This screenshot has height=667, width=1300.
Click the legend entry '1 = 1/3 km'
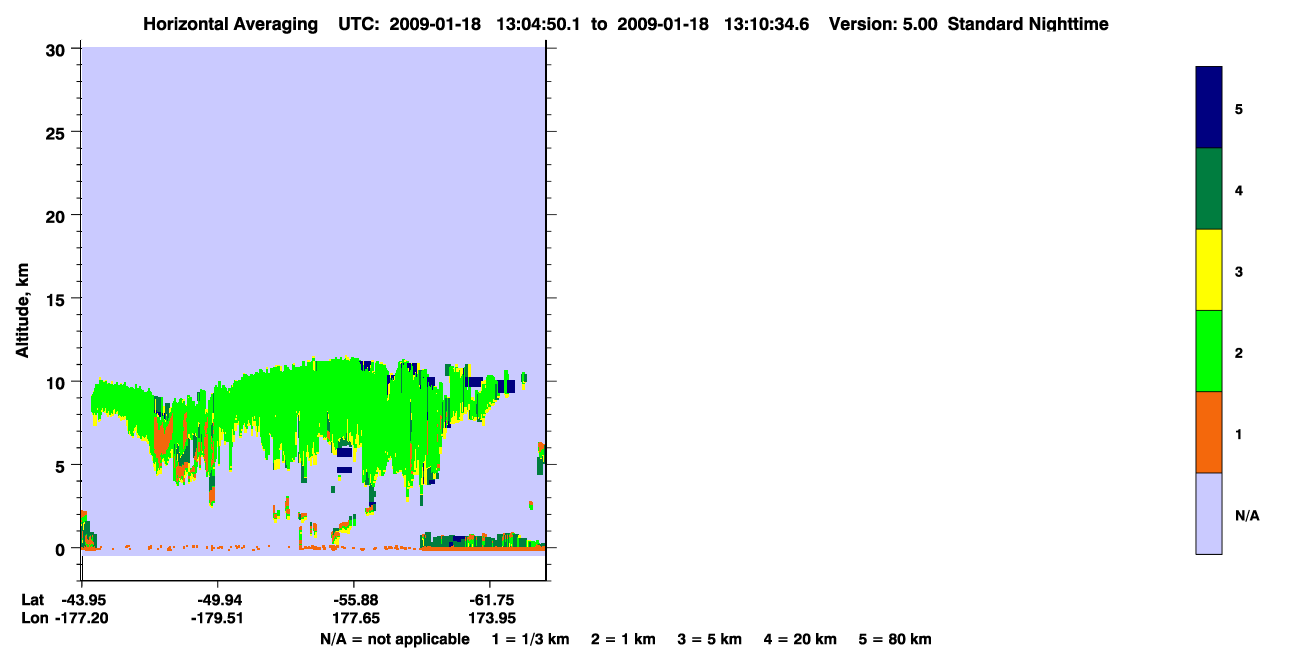(x=530, y=639)
